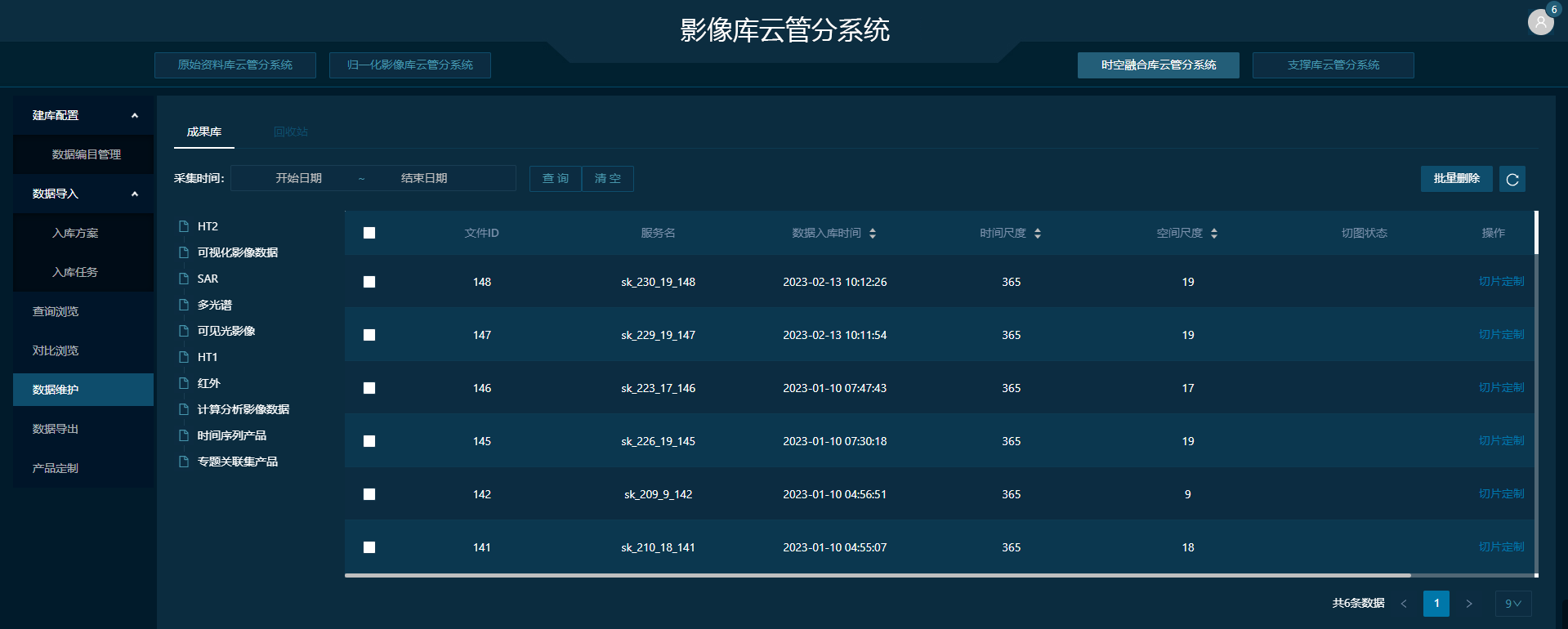
Task: Sort by 空间尺度 column arrows
Action: click(1214, 234)
